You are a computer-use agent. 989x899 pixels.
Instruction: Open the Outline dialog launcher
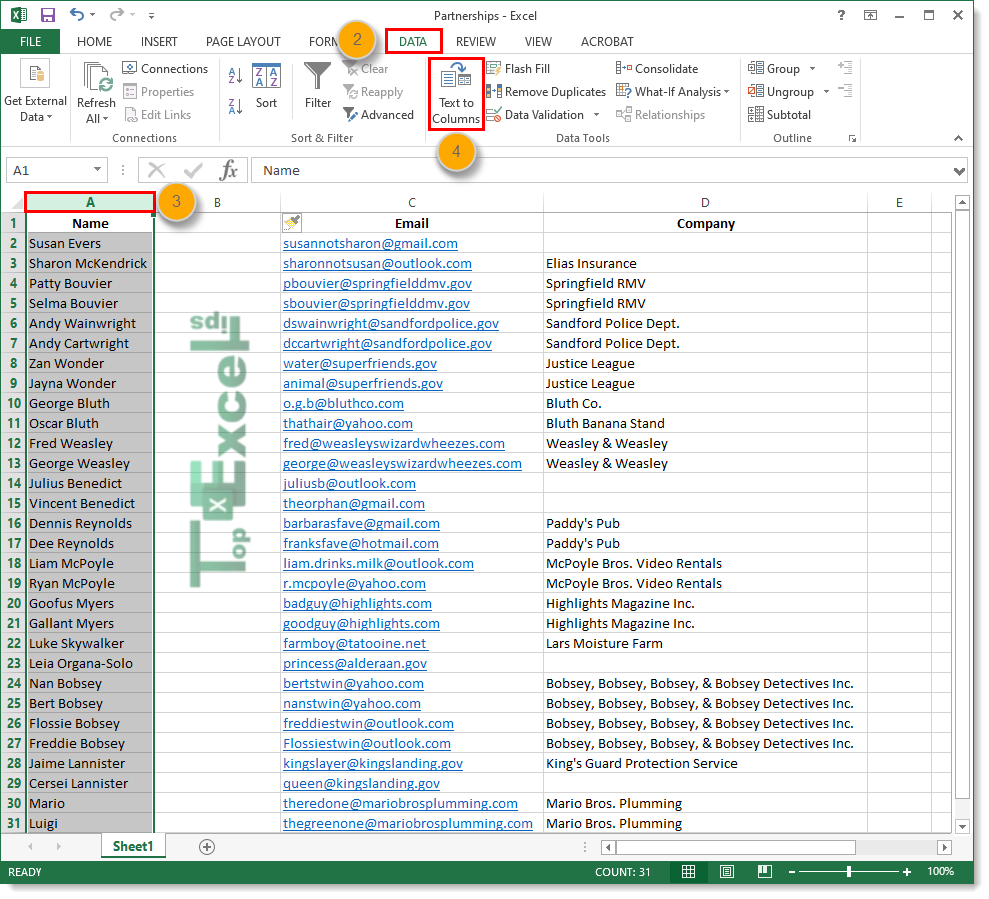click(x=853, y=138)
